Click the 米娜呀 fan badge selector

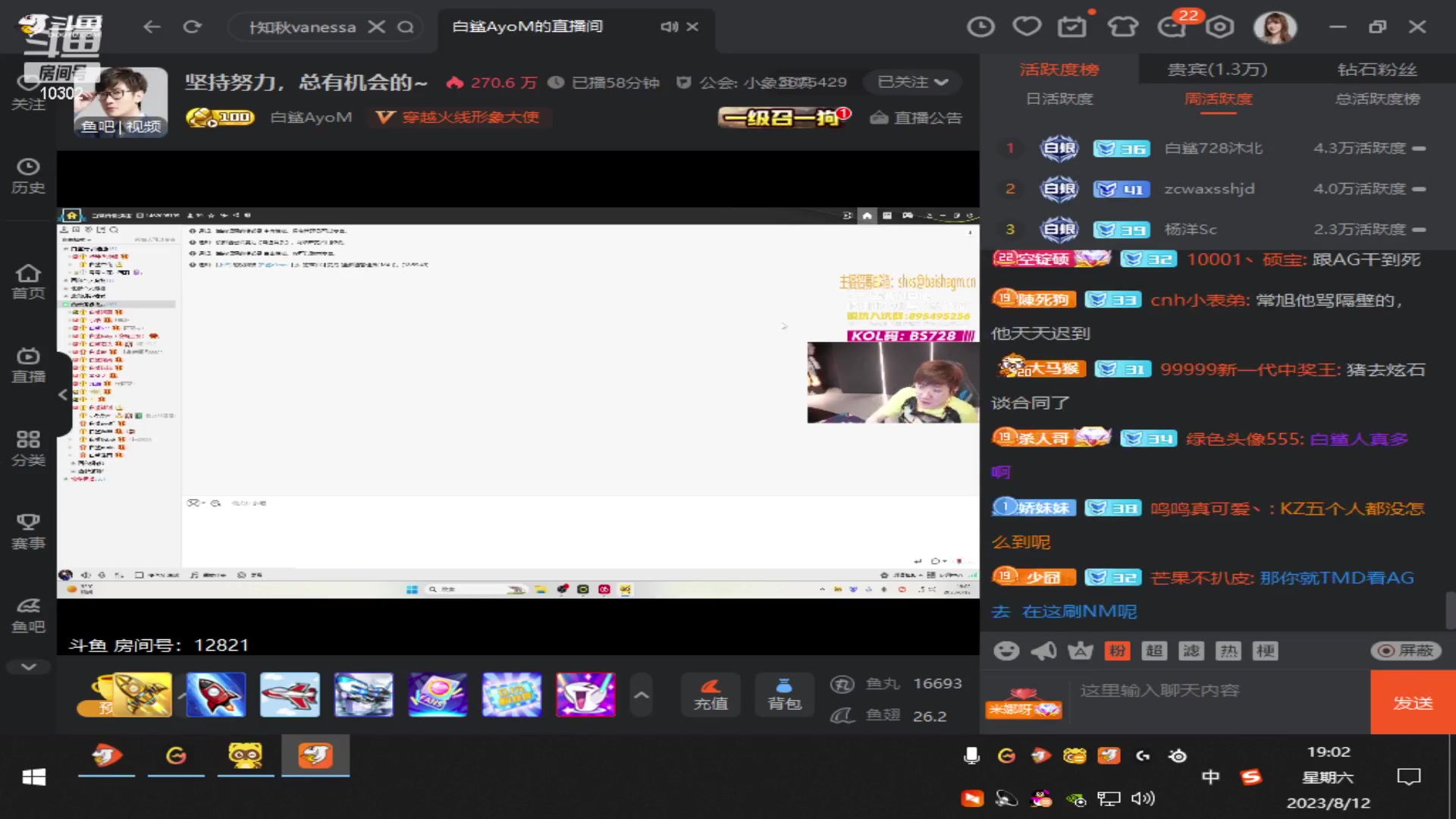(1023, 705)
